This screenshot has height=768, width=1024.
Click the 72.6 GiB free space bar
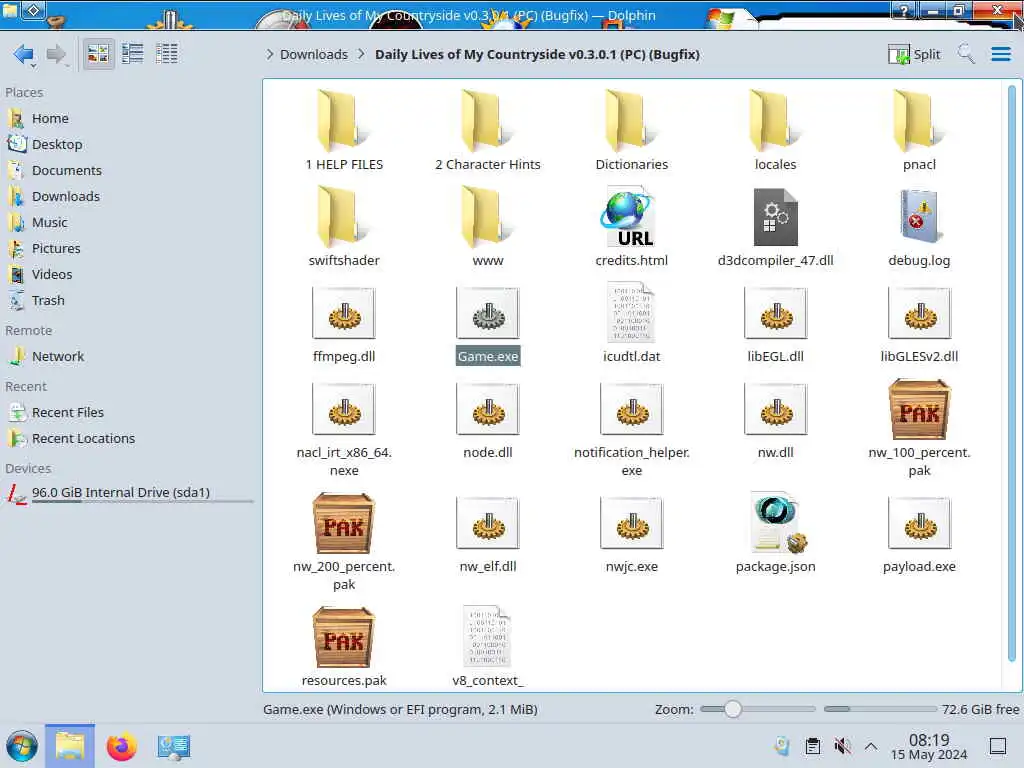coord(880,709)
